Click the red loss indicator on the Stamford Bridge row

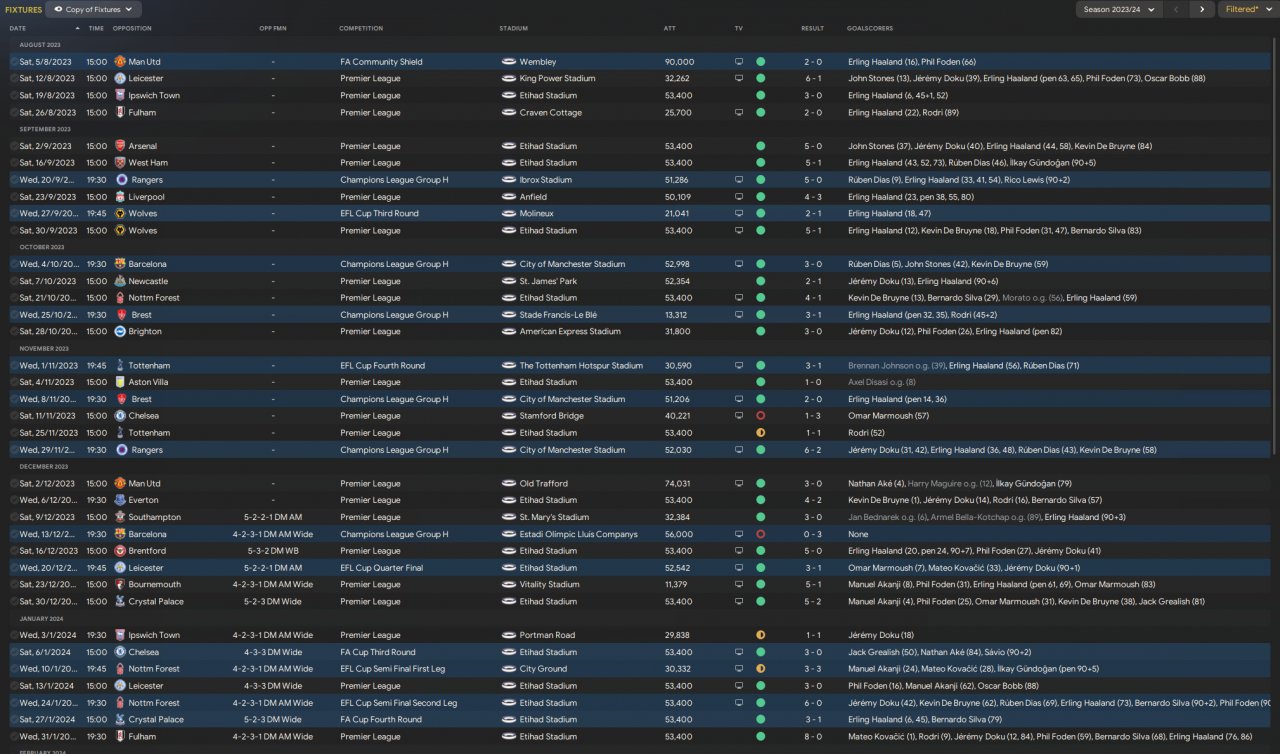click(x=760, y=416)
